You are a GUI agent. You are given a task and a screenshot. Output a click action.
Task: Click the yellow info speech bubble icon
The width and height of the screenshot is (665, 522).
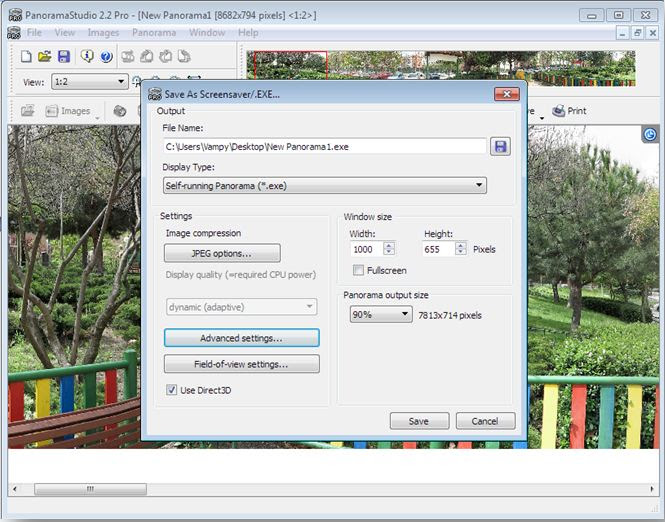(87, 56)
